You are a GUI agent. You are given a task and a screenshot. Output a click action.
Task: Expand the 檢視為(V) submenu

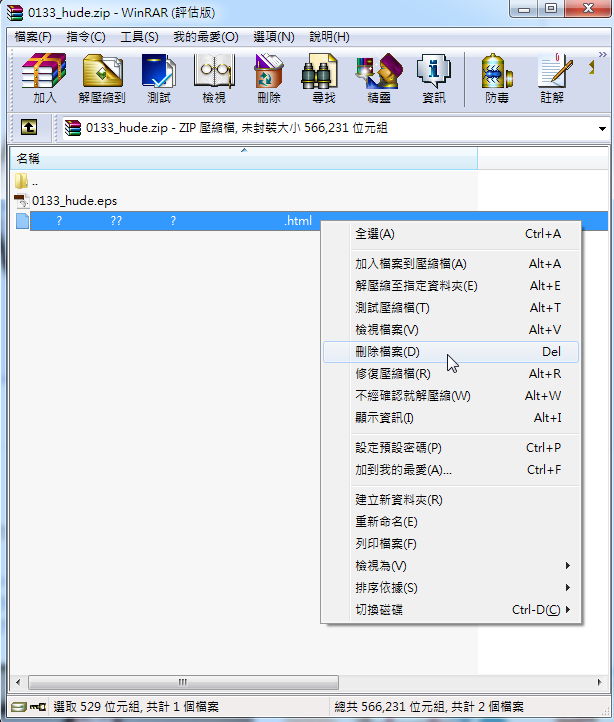(451, 565)
